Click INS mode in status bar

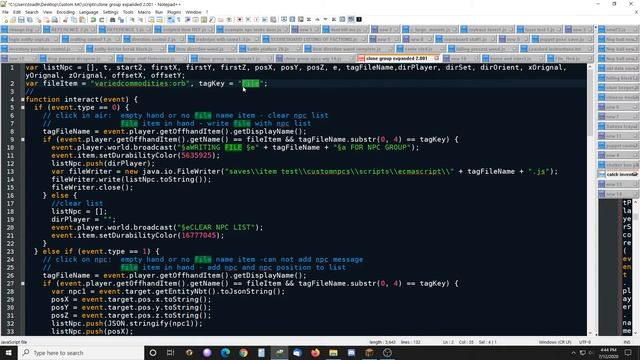(627, 342)
